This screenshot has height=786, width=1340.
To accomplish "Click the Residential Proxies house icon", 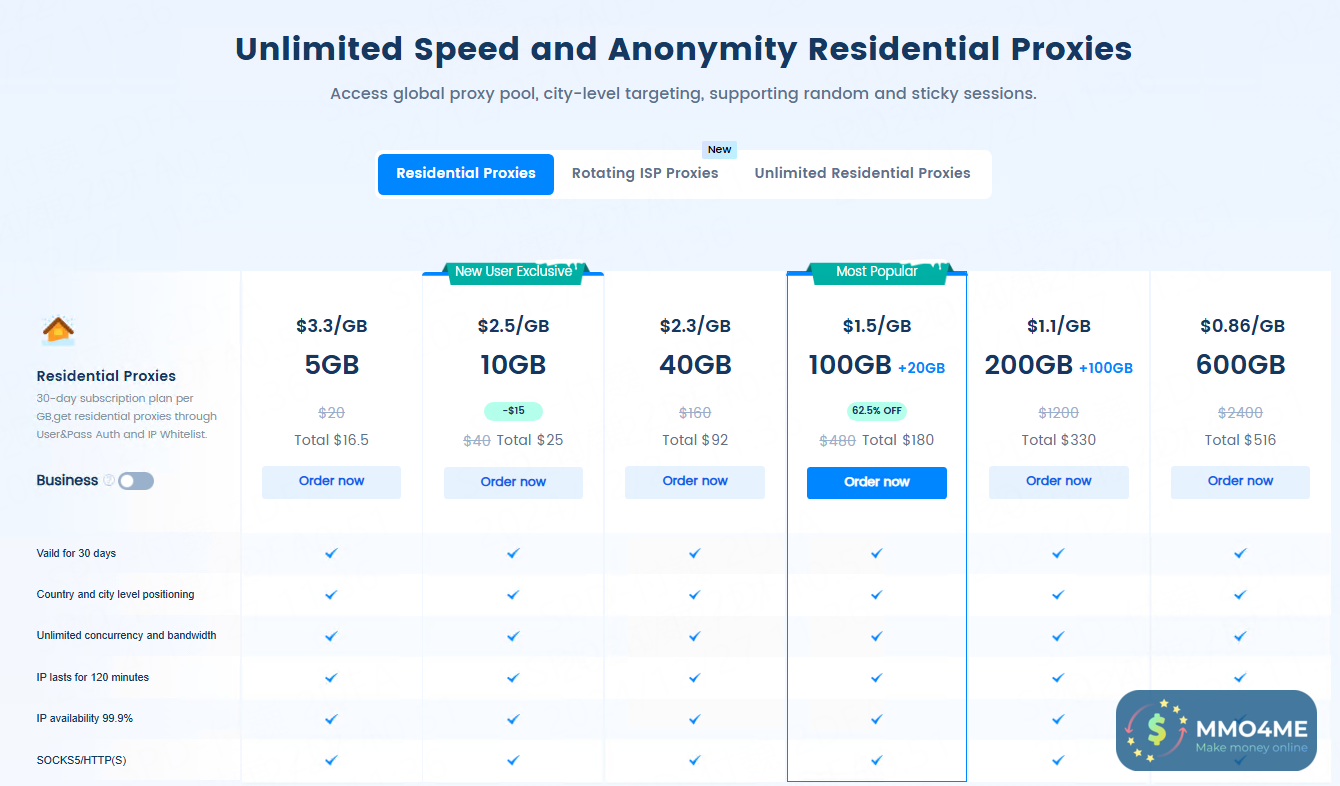I will tap(59, 329).
